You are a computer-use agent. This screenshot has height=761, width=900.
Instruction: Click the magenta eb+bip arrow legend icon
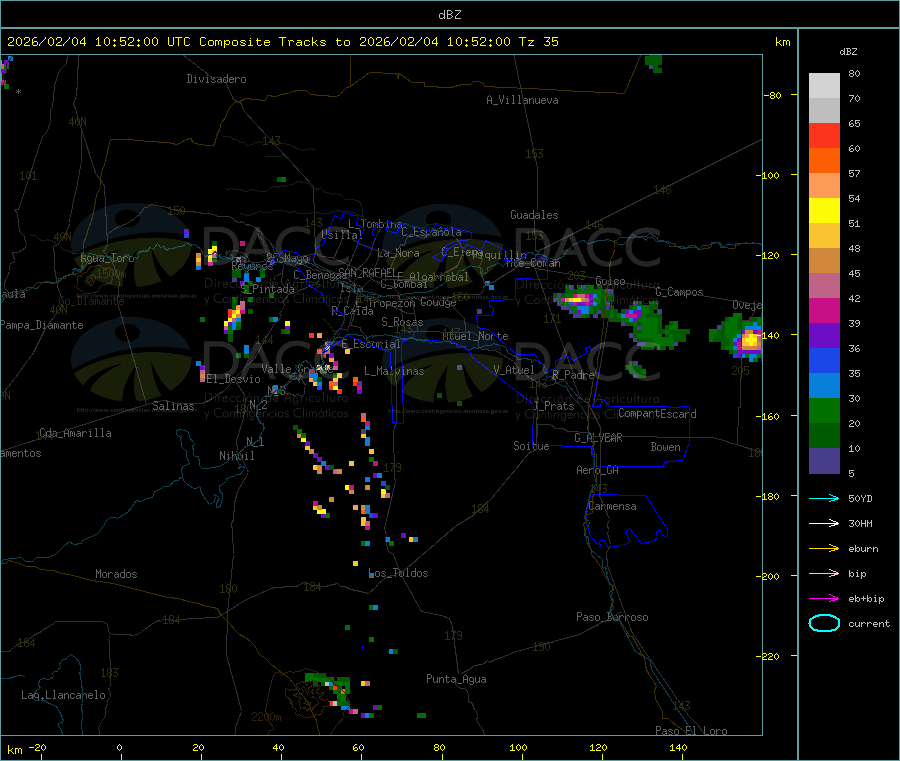coord(824,598)
